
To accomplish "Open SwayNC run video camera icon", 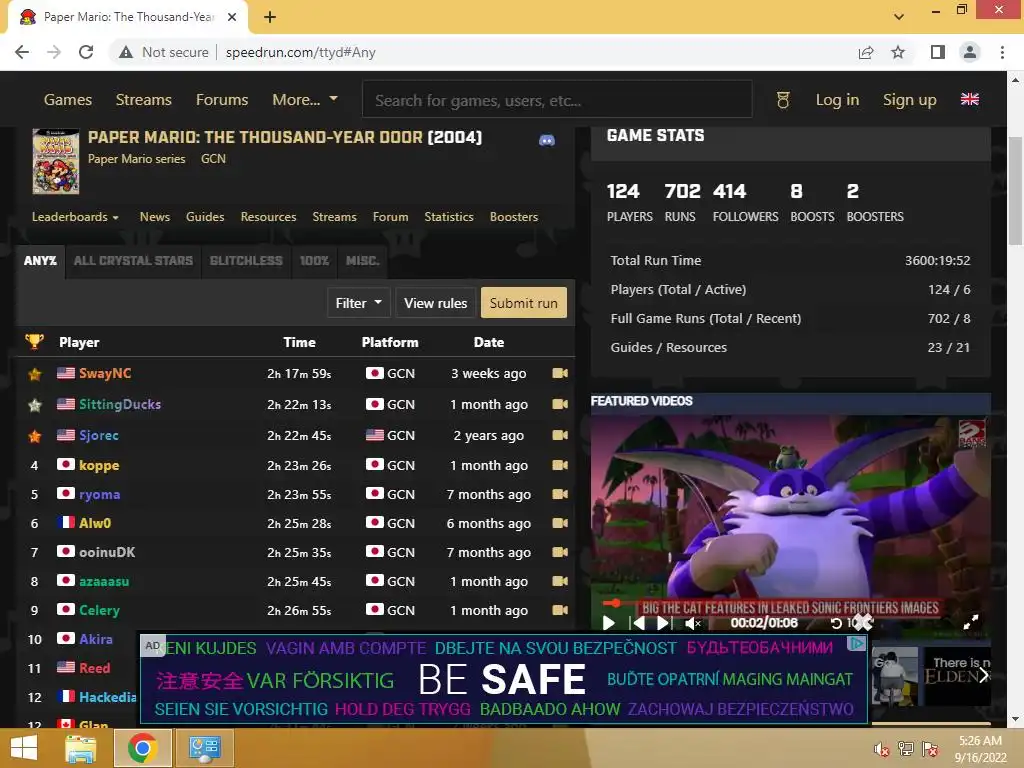I will 560,373.
